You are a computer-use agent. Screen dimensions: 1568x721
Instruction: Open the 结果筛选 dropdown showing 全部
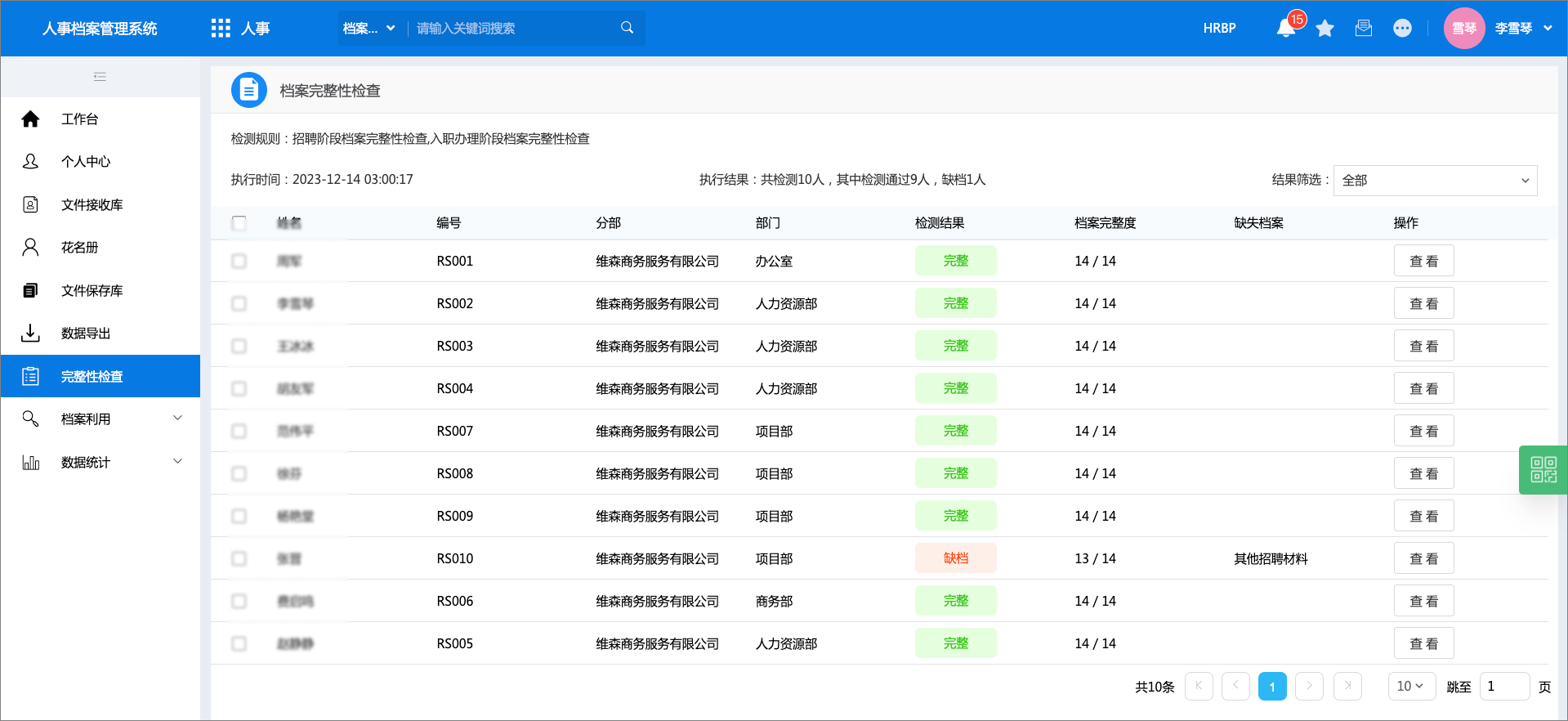click(1435, 181)
